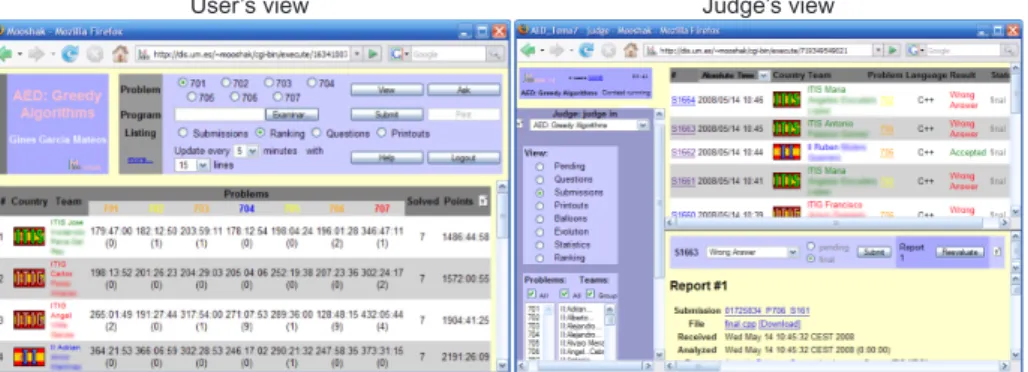
Task: Open lines count dropdown showing 15
Action: pyautogui.click(x=192, y=165)
